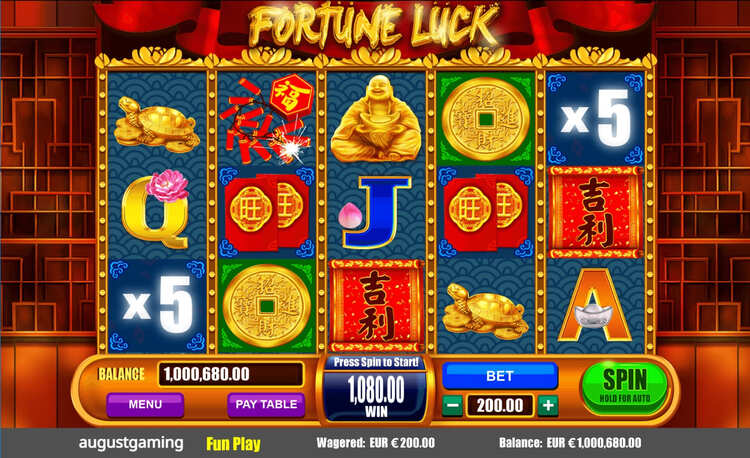Click the green SPIN button
This screenshot has height=458, width=750.
point(625,387)
